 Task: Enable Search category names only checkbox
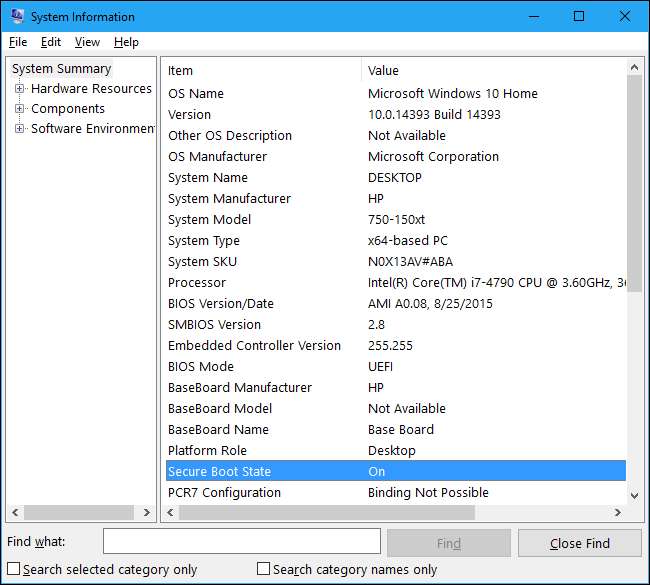(x=264, y=569)
